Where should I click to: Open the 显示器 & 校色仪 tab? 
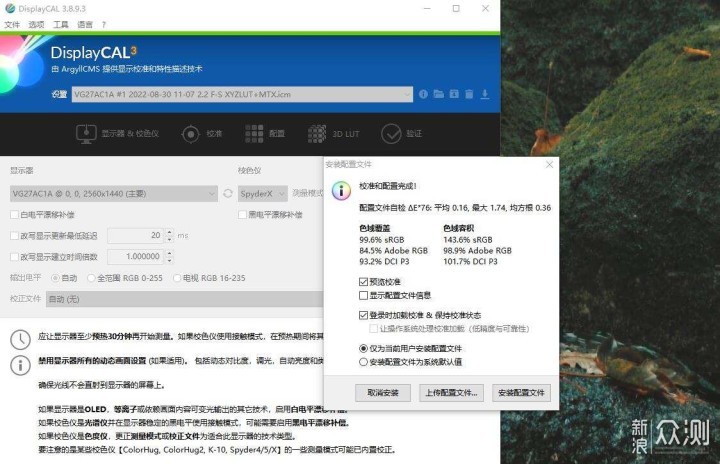click(118, 134)
